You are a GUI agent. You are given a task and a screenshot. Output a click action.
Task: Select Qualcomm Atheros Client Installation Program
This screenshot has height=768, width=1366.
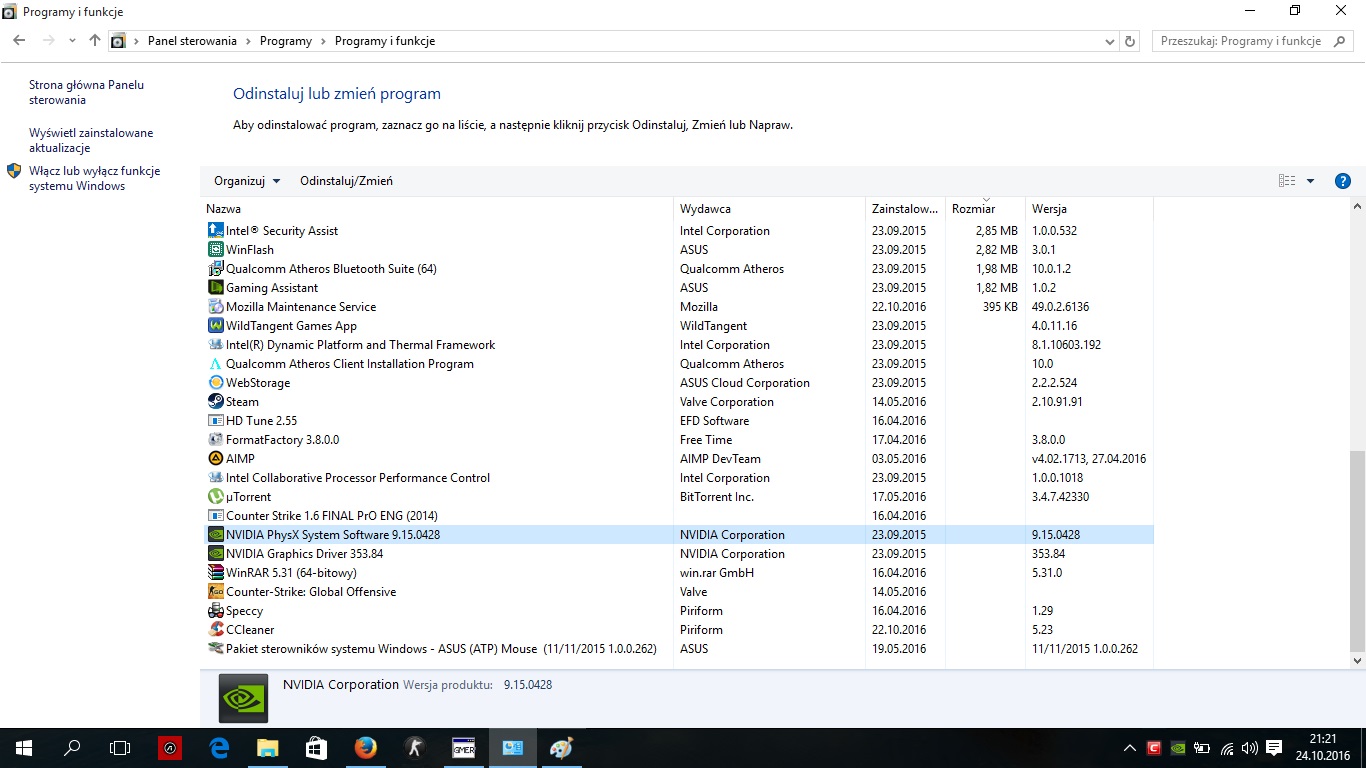pyautogui.click(x=678, y=364)
